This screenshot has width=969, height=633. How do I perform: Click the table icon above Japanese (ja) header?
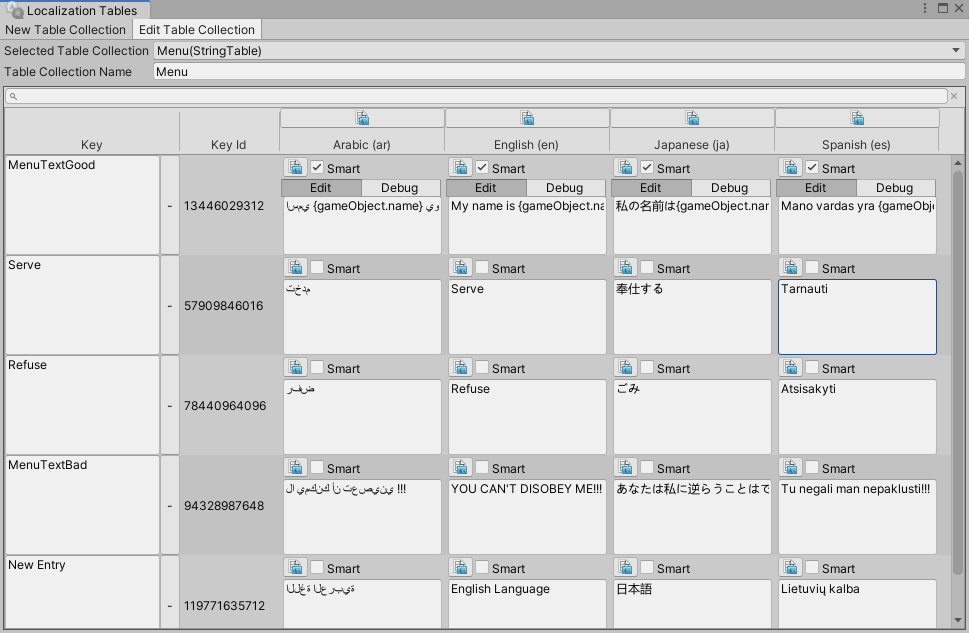pos(692,117)
